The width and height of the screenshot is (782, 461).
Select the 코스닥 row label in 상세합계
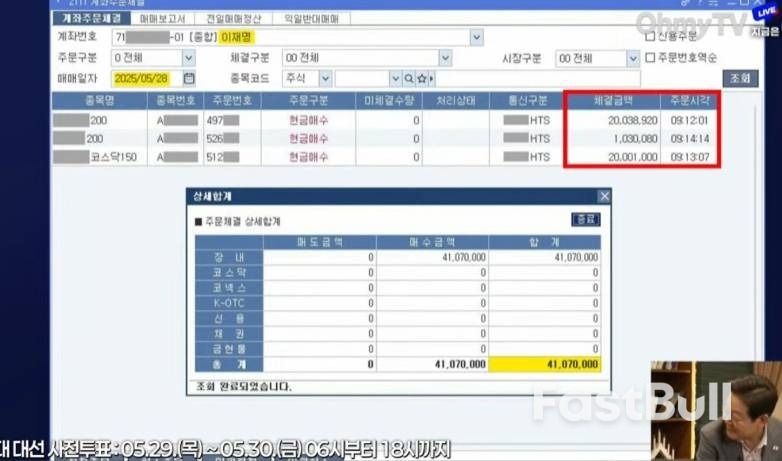[x=229, y=273]
